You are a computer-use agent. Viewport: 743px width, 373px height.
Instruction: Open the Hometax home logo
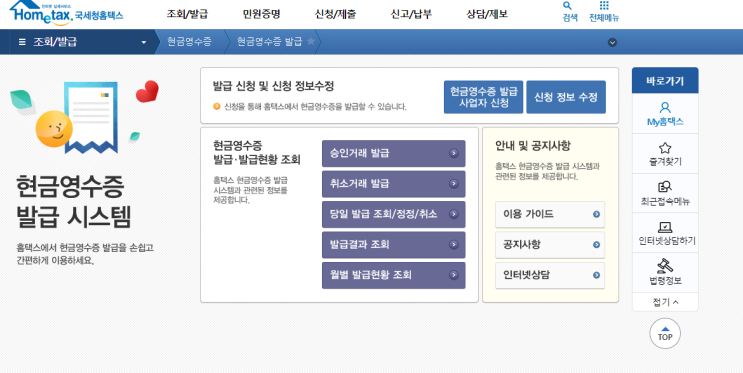point(66,13)
